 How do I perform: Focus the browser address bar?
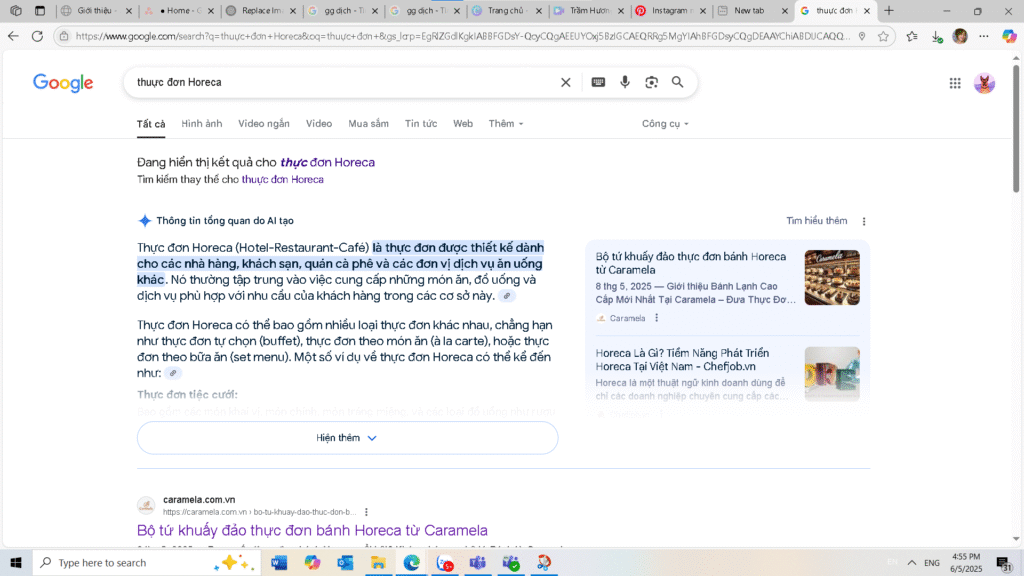point(462,37)
